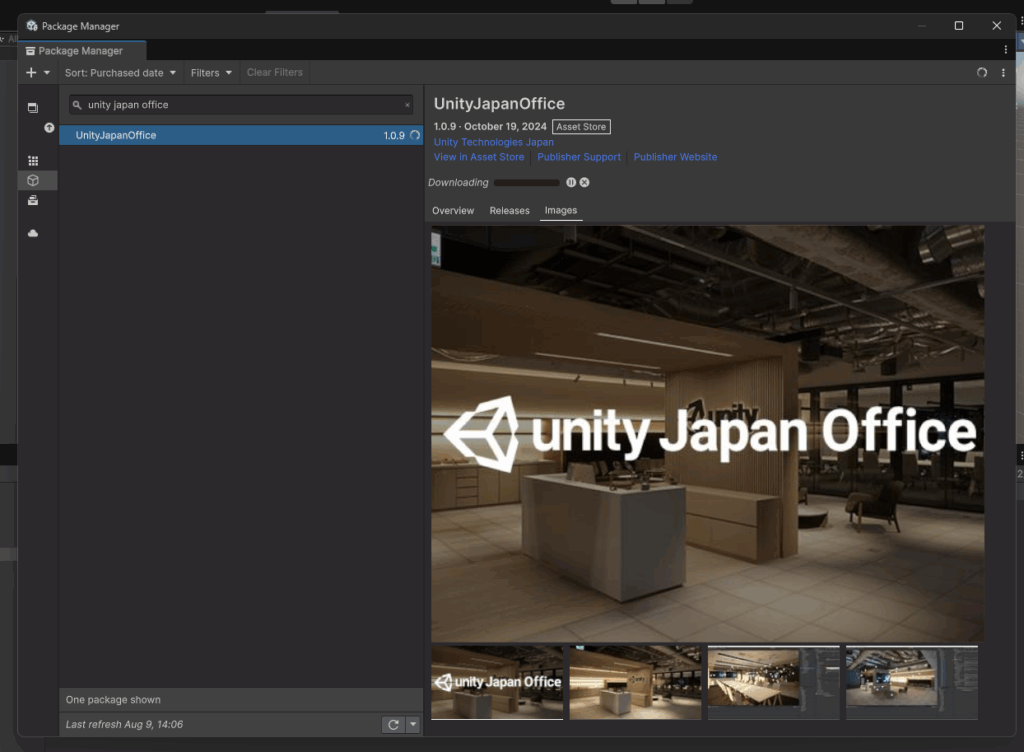Click the "Downloading" status label
1024x752 pixels.
click(458, 183)
